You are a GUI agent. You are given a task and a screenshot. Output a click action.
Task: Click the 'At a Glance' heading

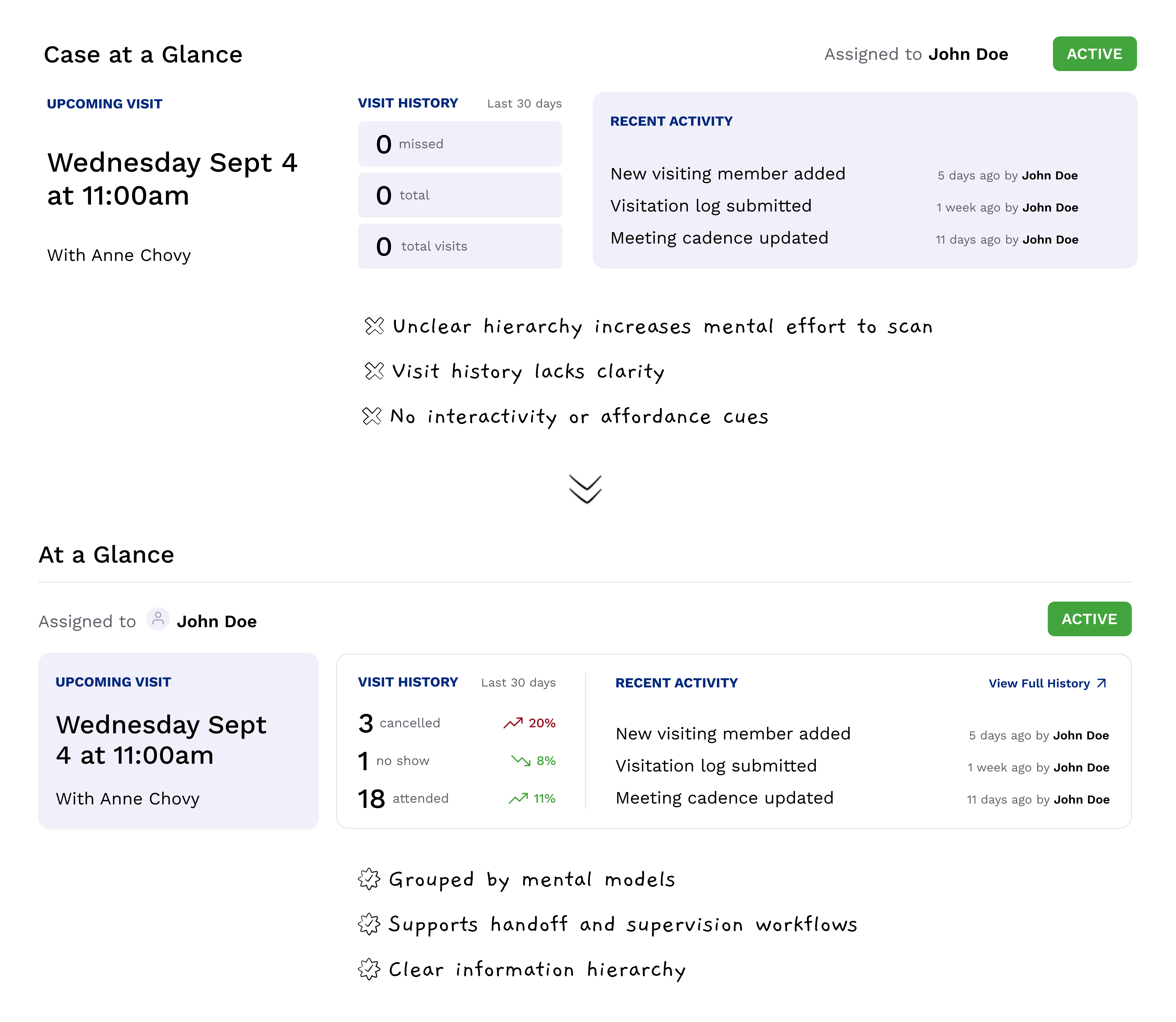pos(106,554)
